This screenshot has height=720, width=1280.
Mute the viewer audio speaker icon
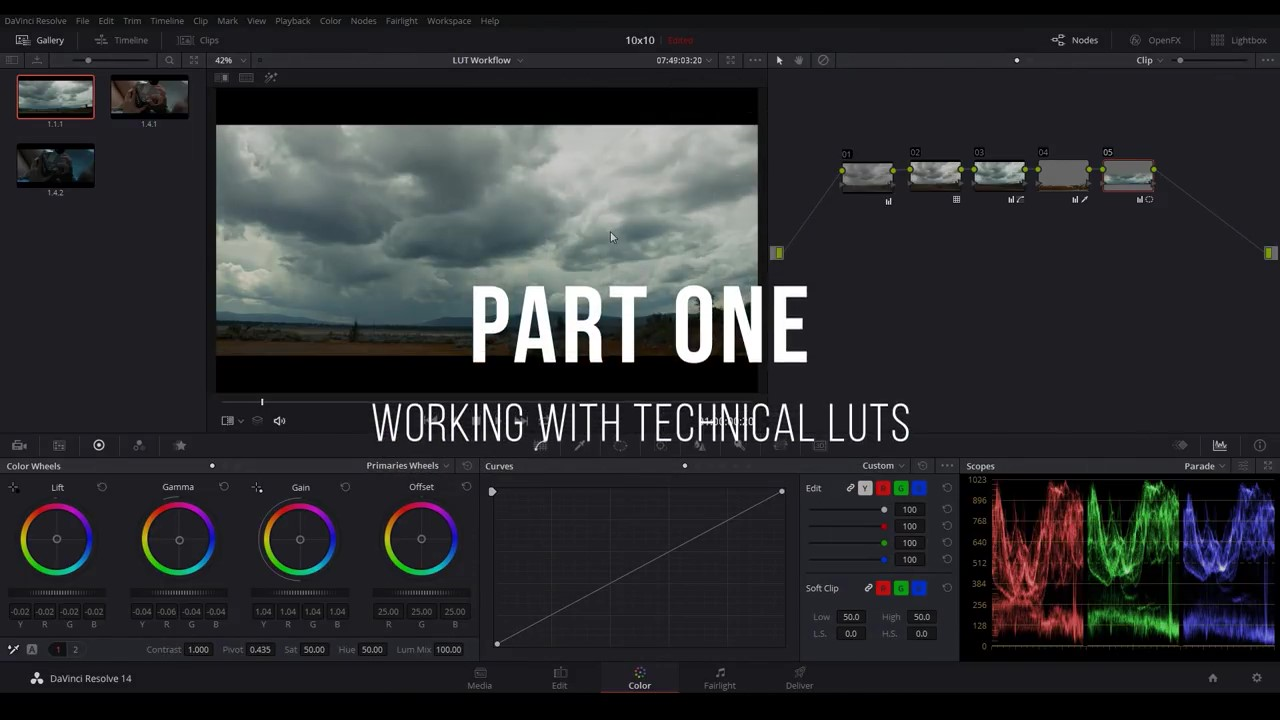click(x=279, y=421)
